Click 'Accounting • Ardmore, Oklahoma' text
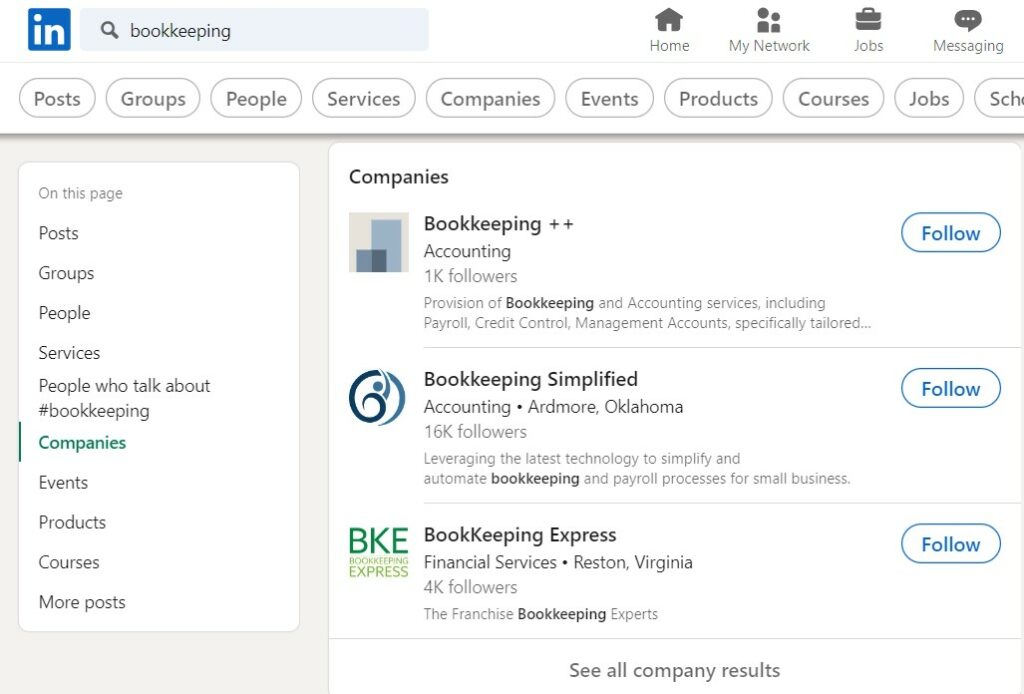 (x=553, y=407)
